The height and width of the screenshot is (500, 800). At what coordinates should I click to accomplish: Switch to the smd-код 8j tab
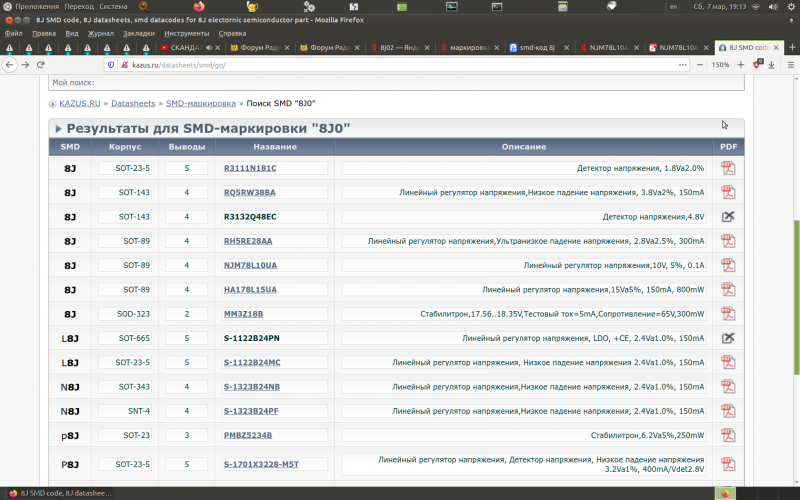pyautogui.click(x=537, y=47)
